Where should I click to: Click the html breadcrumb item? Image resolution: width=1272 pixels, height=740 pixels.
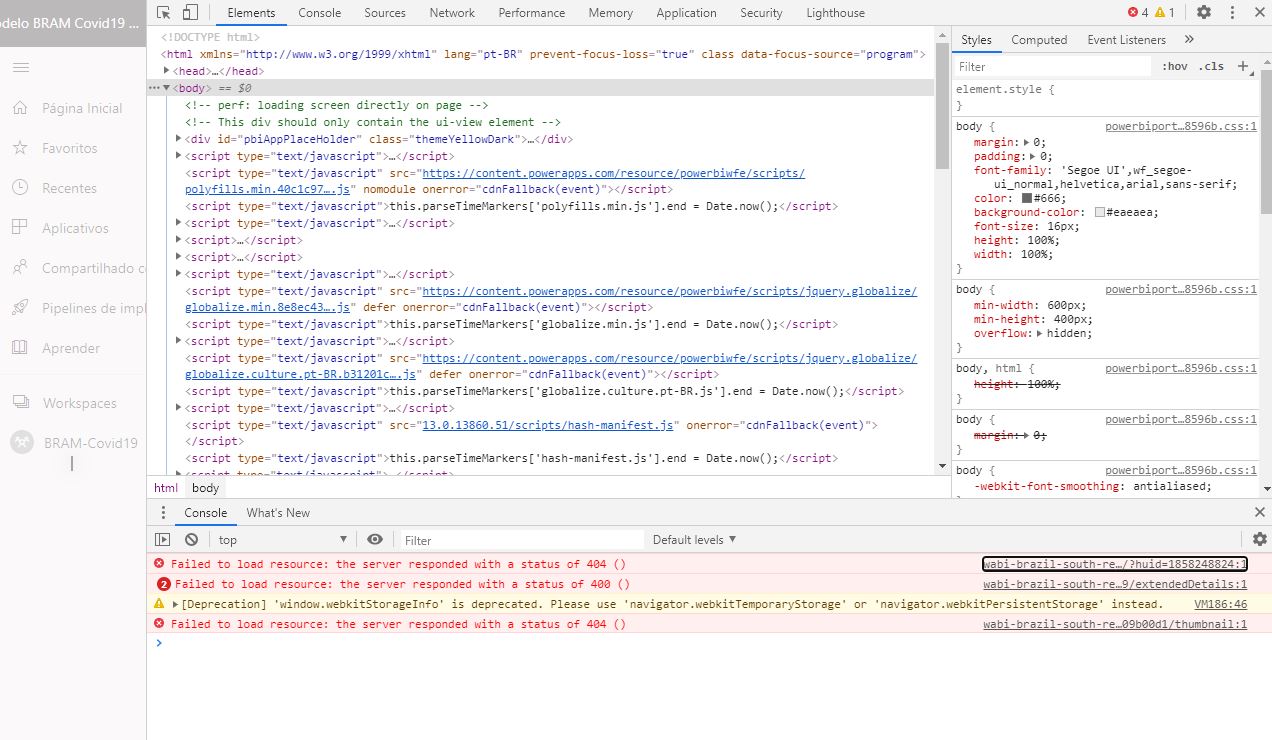click(166, 488)
